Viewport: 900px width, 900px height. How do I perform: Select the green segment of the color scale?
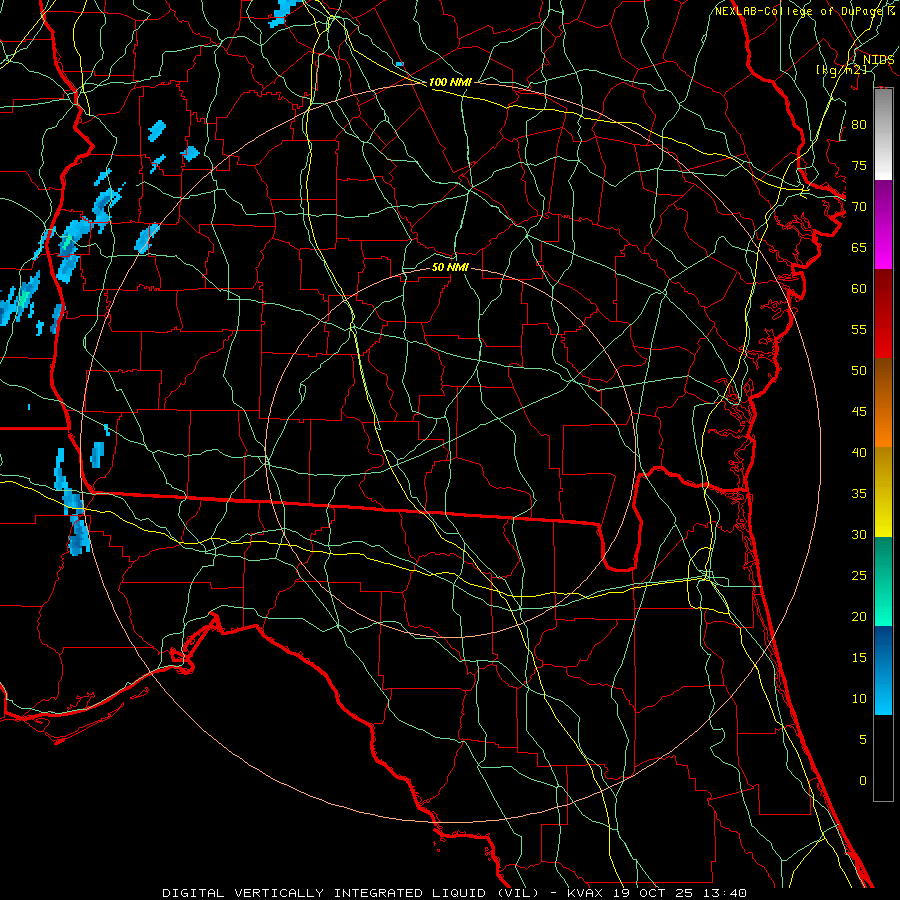(883, 581)
